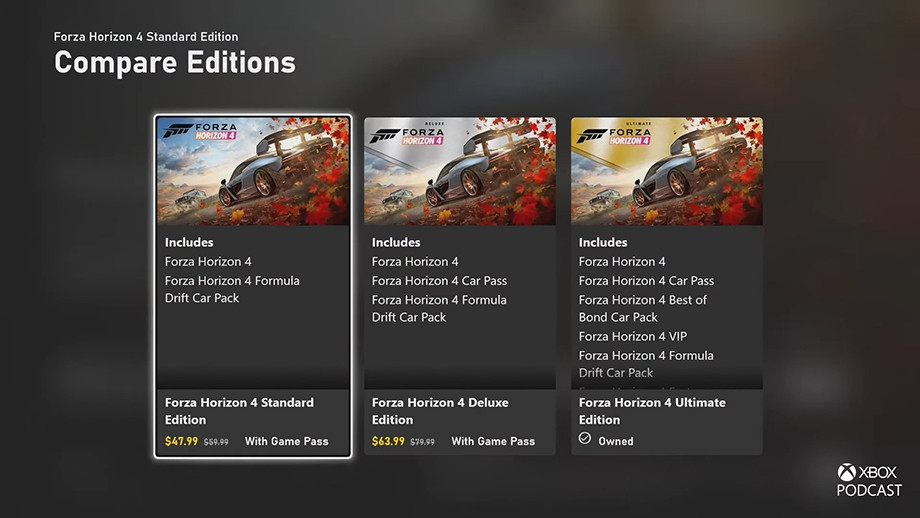Open the Deluxe Edition cover art
This screenshot has width=920, height=518.
[x=460, y=171]
